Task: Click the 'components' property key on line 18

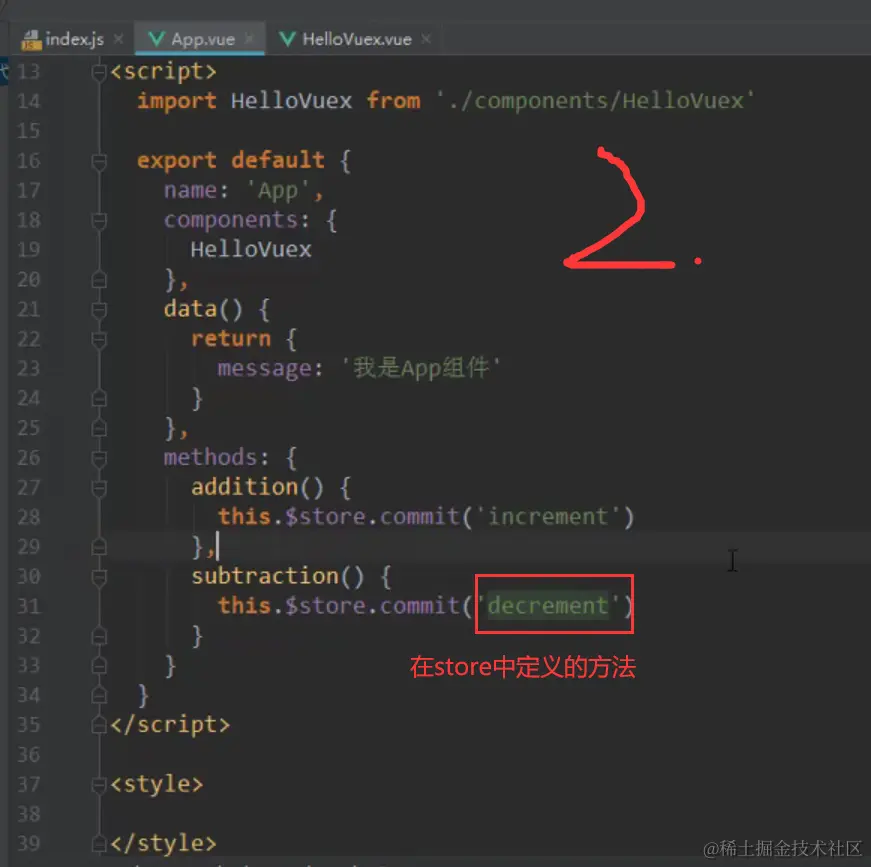Action: coord(231,221)
